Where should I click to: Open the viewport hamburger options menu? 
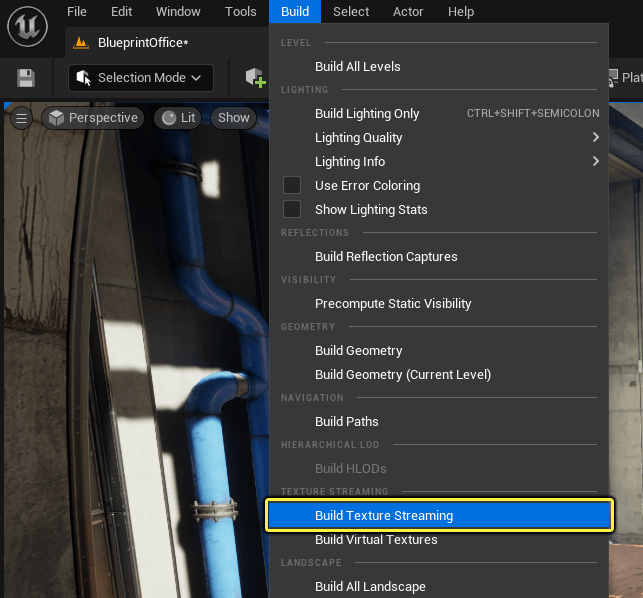coord(21,119)
